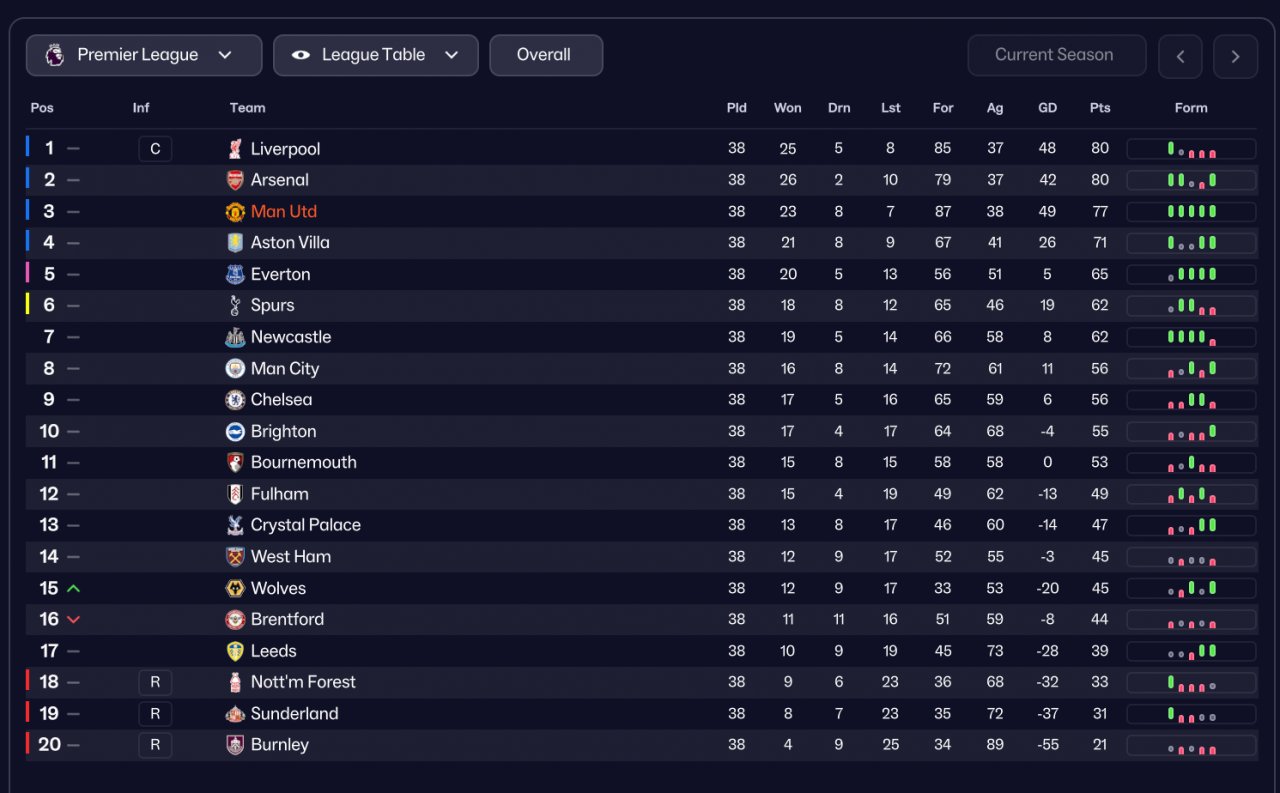This screenshot has width=1280, height=793.
Task: Sort table by Pts column header
Action: point(1100,108)
